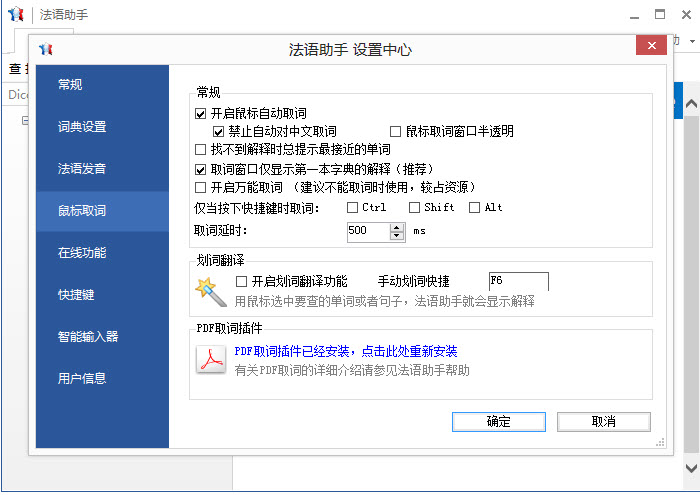Click the 法语助手 icon in the dialog title bar

[45, 49]
